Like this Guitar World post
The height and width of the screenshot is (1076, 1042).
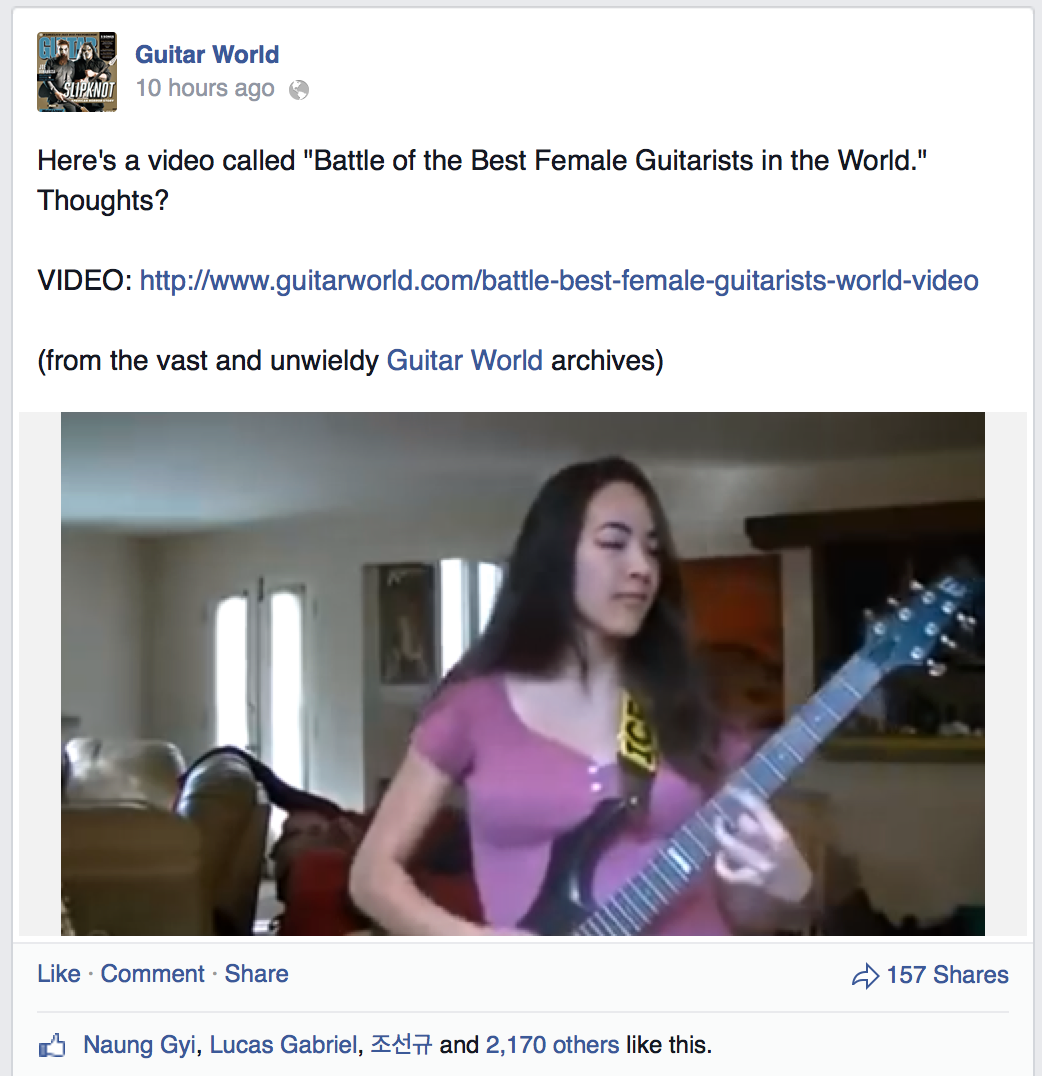coord(58,974)
